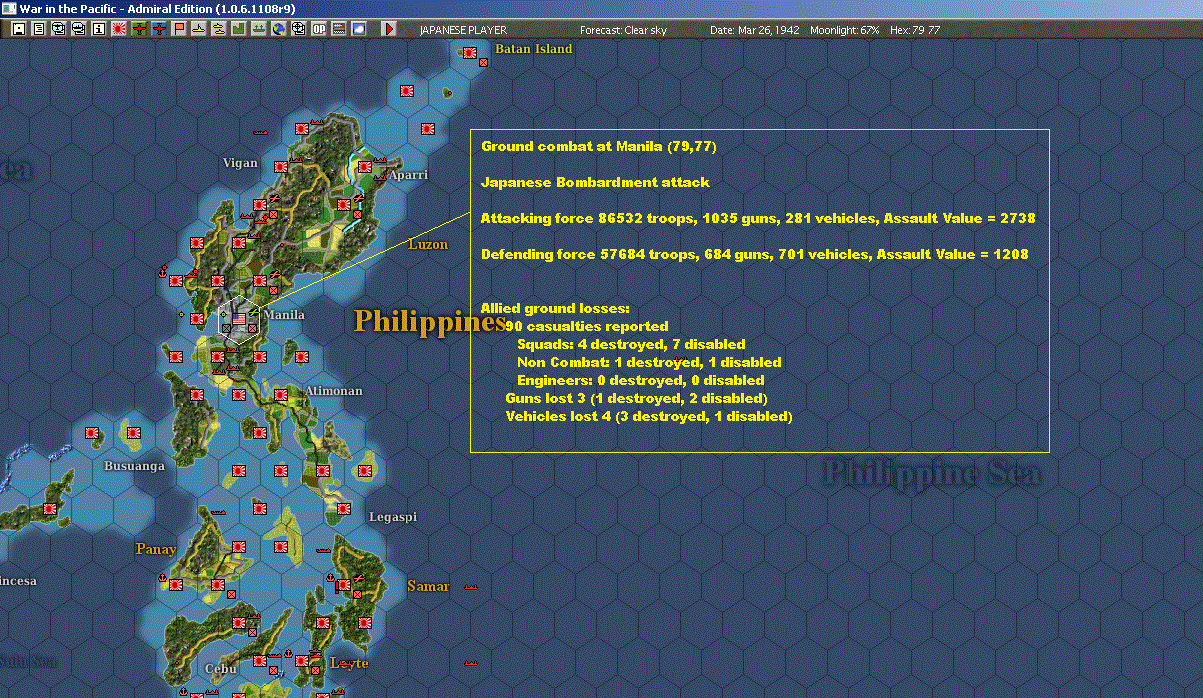
Task: Open the red plane on green icon
Action: [139, 29]
